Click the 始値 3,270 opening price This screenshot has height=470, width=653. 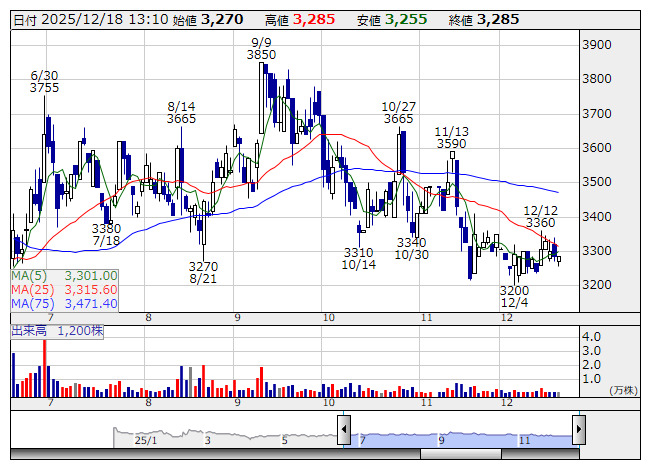click(x=207, y=20)
